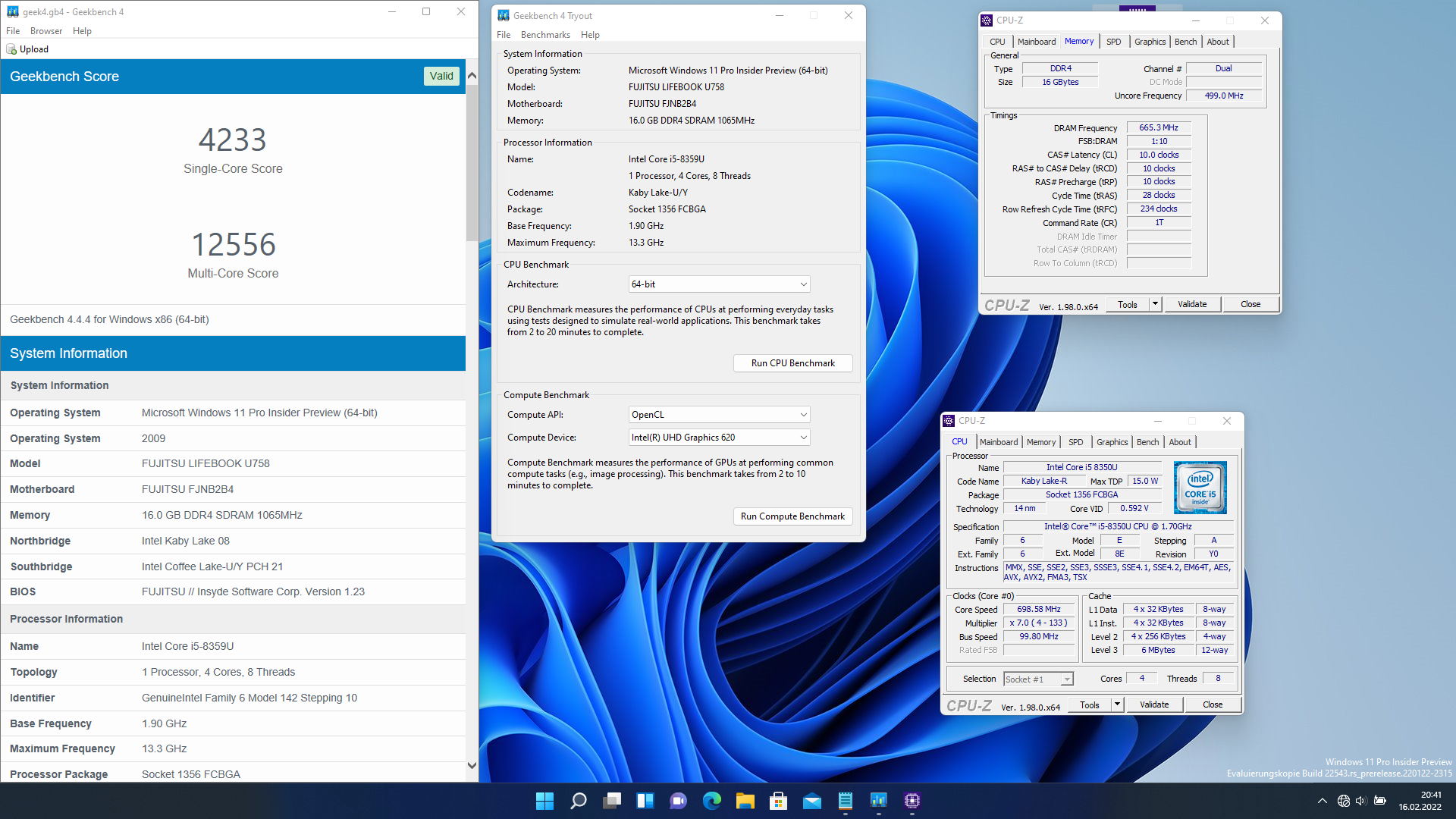Click the Geekbench vertical scrollbar thumb
The height and width of the screenshot is (819, 1456).
click(x=472, y=163)
